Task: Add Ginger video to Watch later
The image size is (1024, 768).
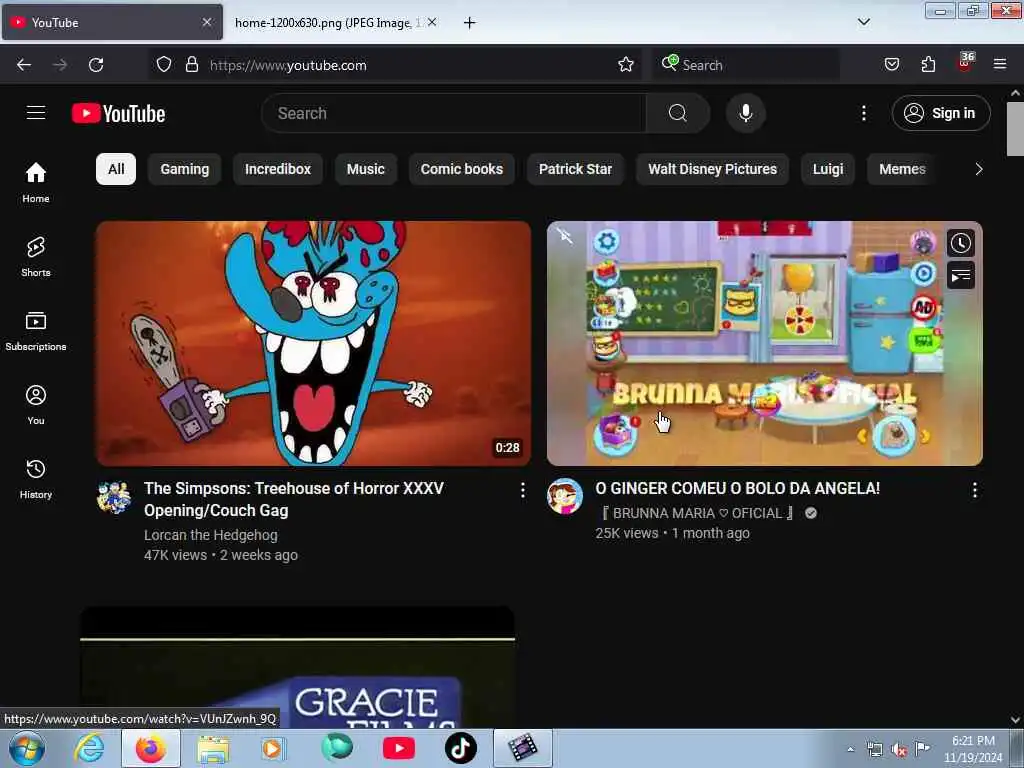Action: pyautogui.click(x=960, y=244)
